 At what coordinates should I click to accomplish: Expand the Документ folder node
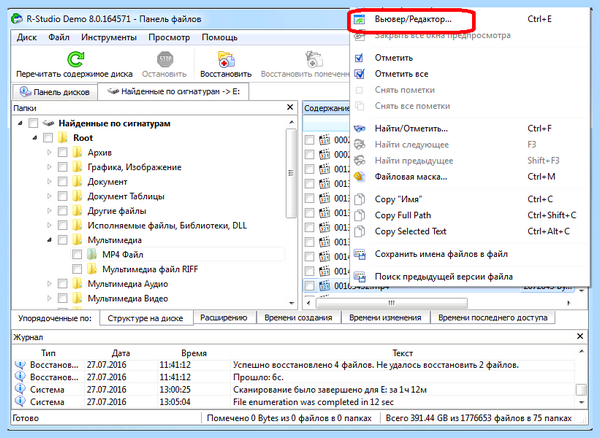point(49,181)
